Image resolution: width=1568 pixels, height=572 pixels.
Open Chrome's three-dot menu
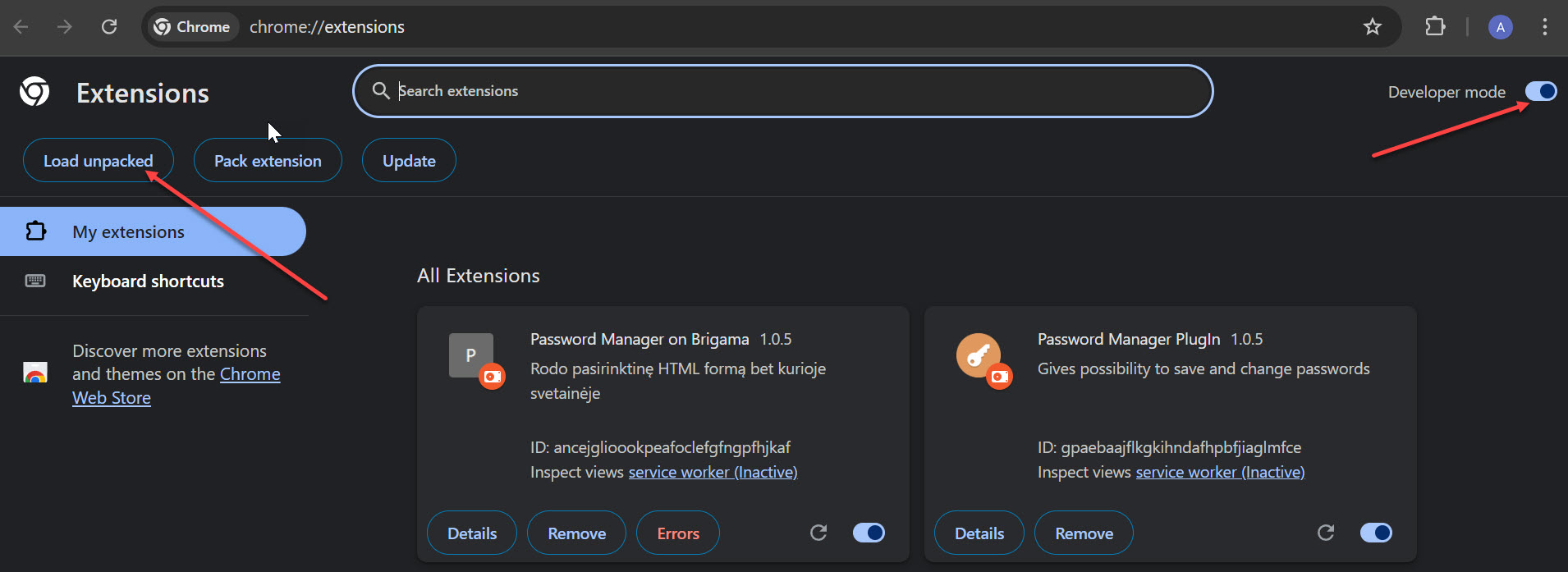pyautogui.click(x=1545, y=27)
